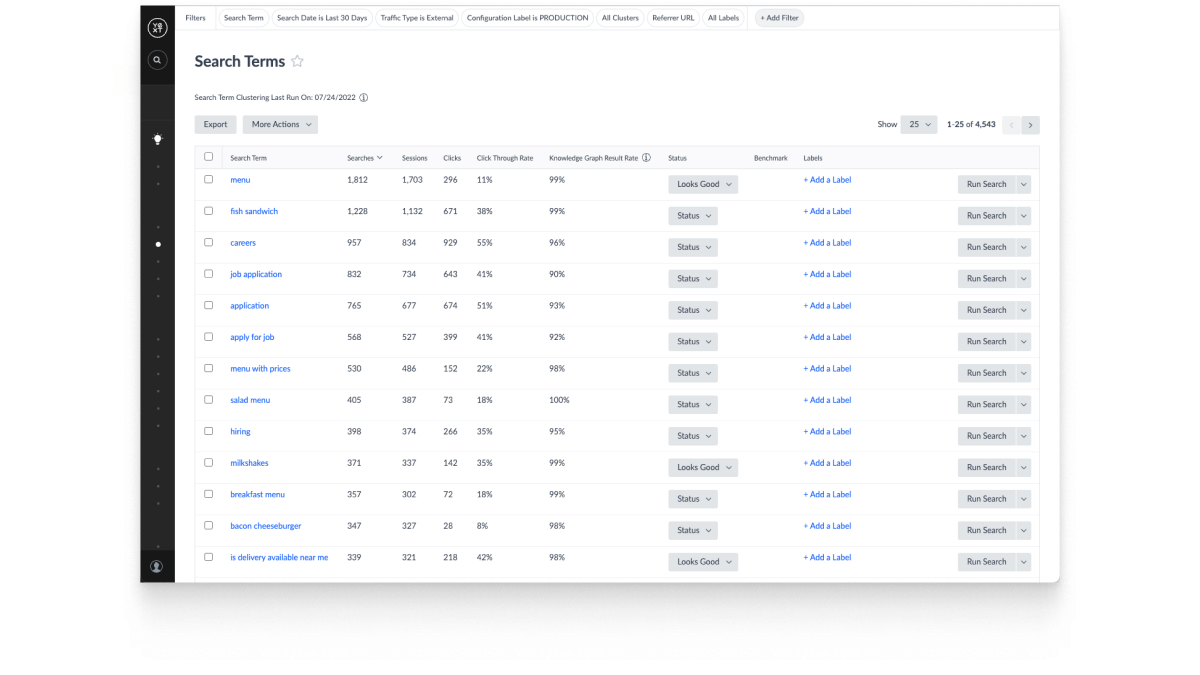Screen dimensions: 1200x675
Task: Toggle the select-all checkbox in table header
Action: point(209,157)
